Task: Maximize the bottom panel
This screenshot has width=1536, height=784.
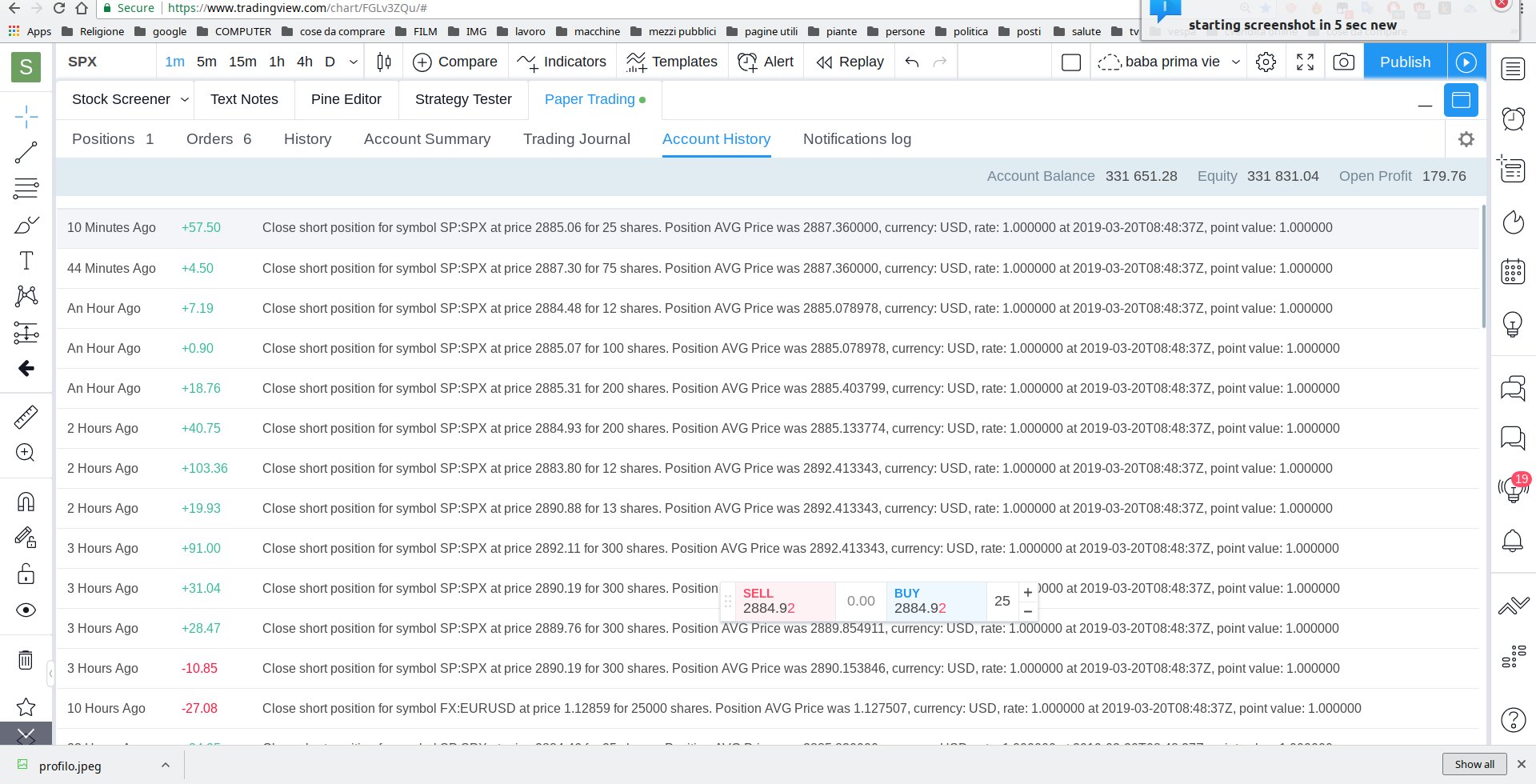Action: [x=1461, y=100]
